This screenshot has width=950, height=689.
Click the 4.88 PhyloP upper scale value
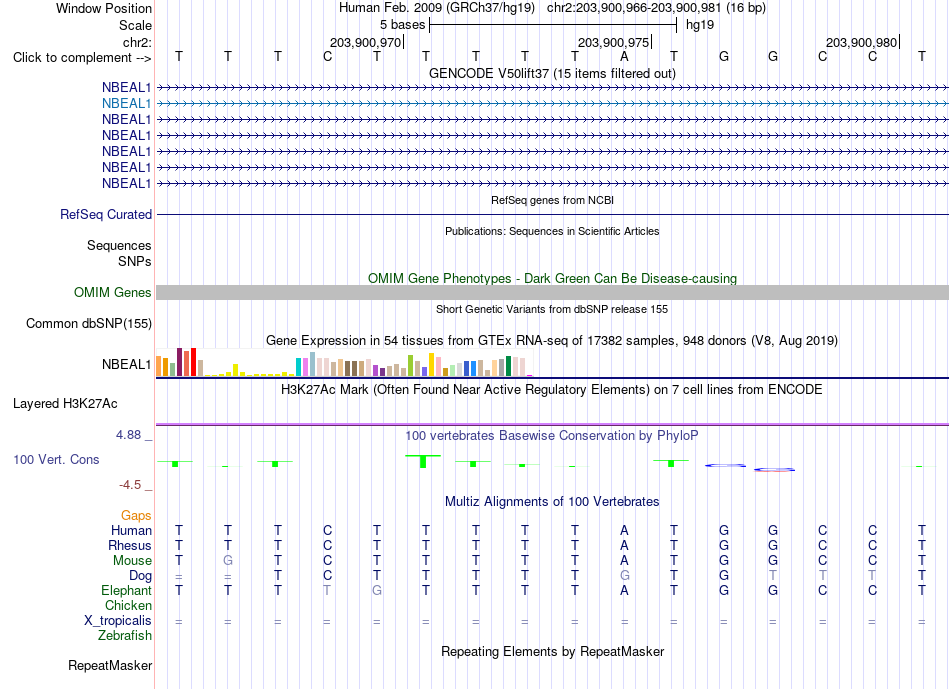[x=128, y=434]
